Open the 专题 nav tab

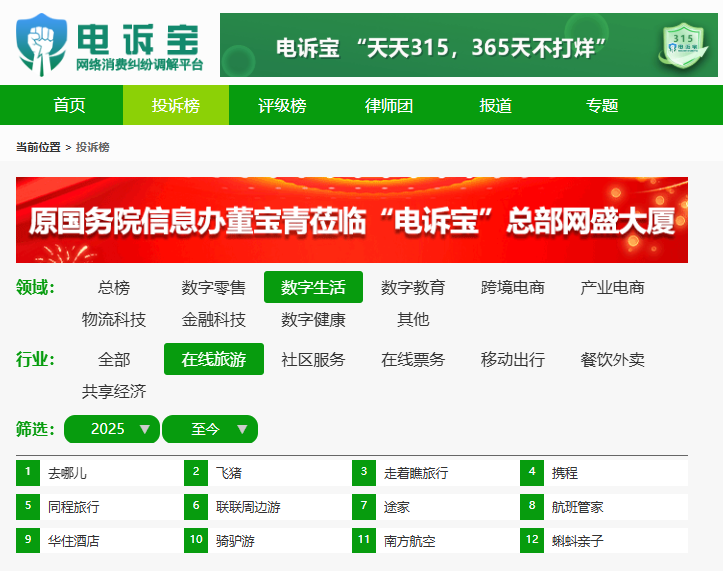coord(602,105)
